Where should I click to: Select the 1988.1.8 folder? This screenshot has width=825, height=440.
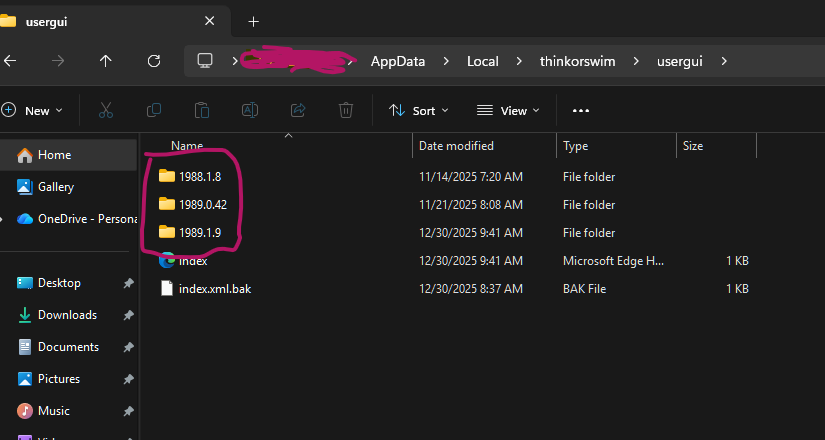coord(200,177)
